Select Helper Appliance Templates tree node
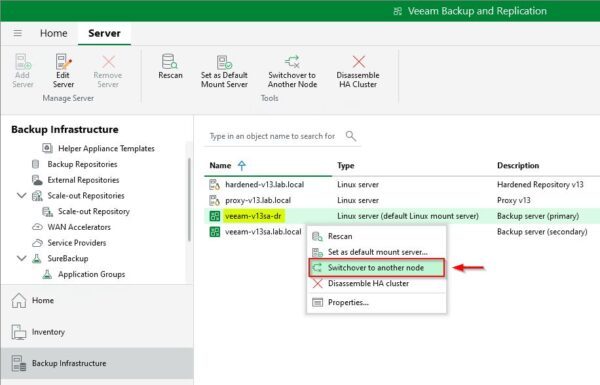This screenshot has width=600, height=385. [x=106, y=148]
